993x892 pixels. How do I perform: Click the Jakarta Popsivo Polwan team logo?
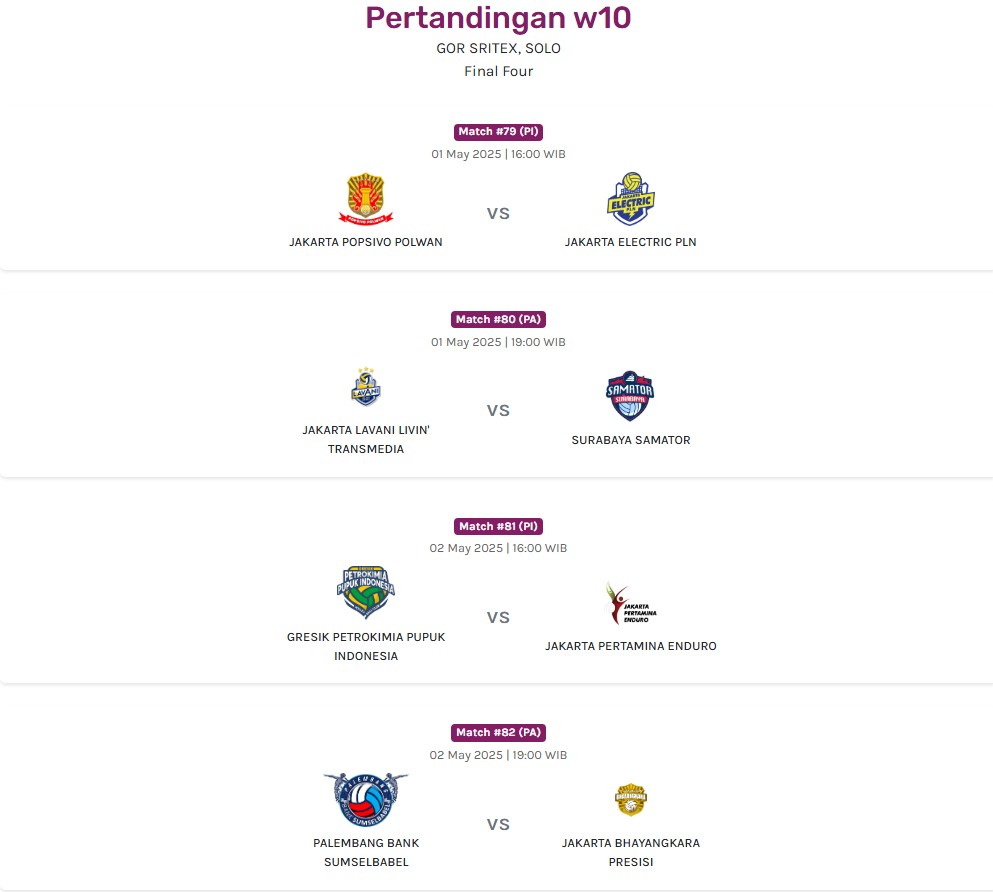366,199
